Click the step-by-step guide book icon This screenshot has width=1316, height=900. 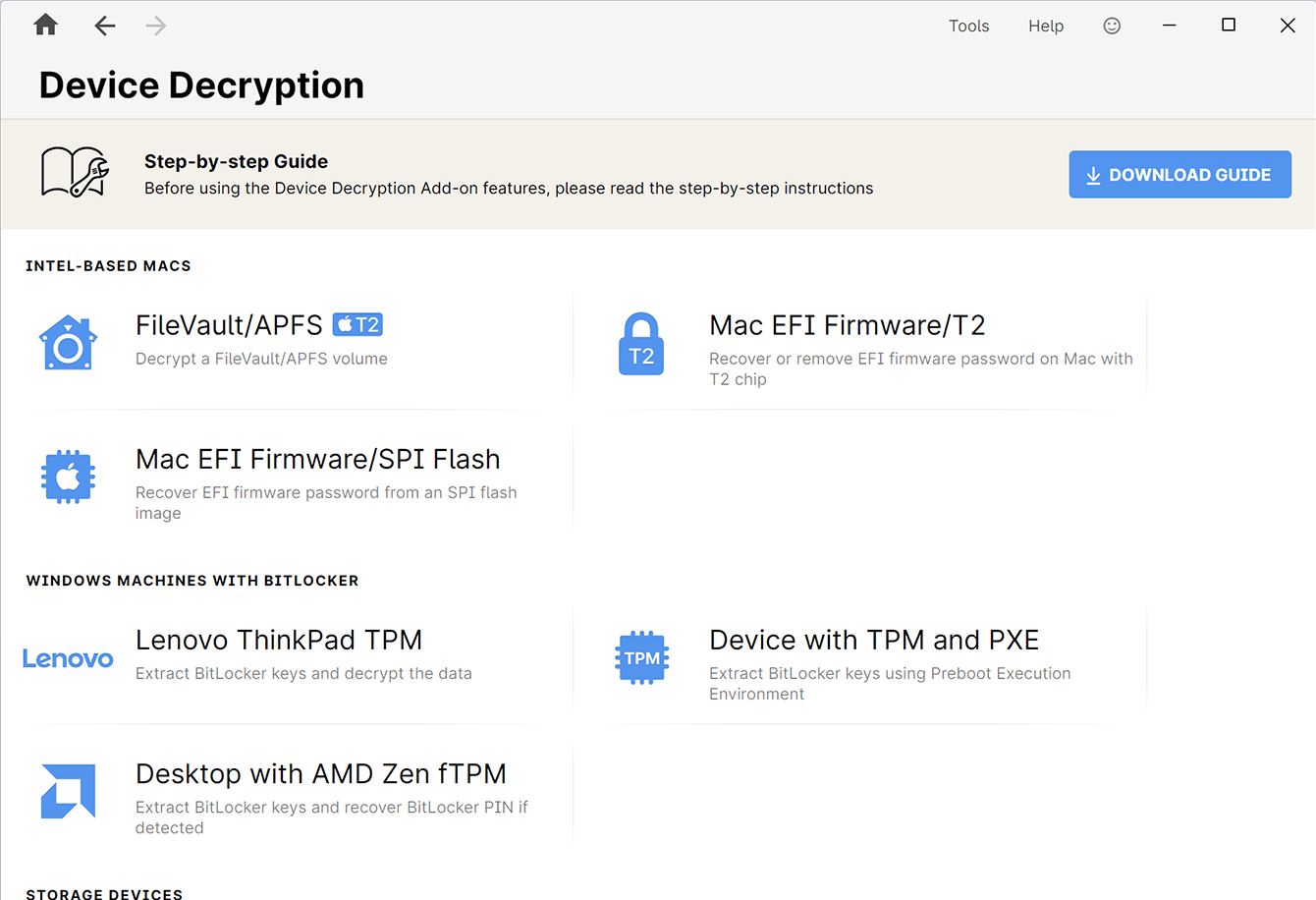(73, 174)
